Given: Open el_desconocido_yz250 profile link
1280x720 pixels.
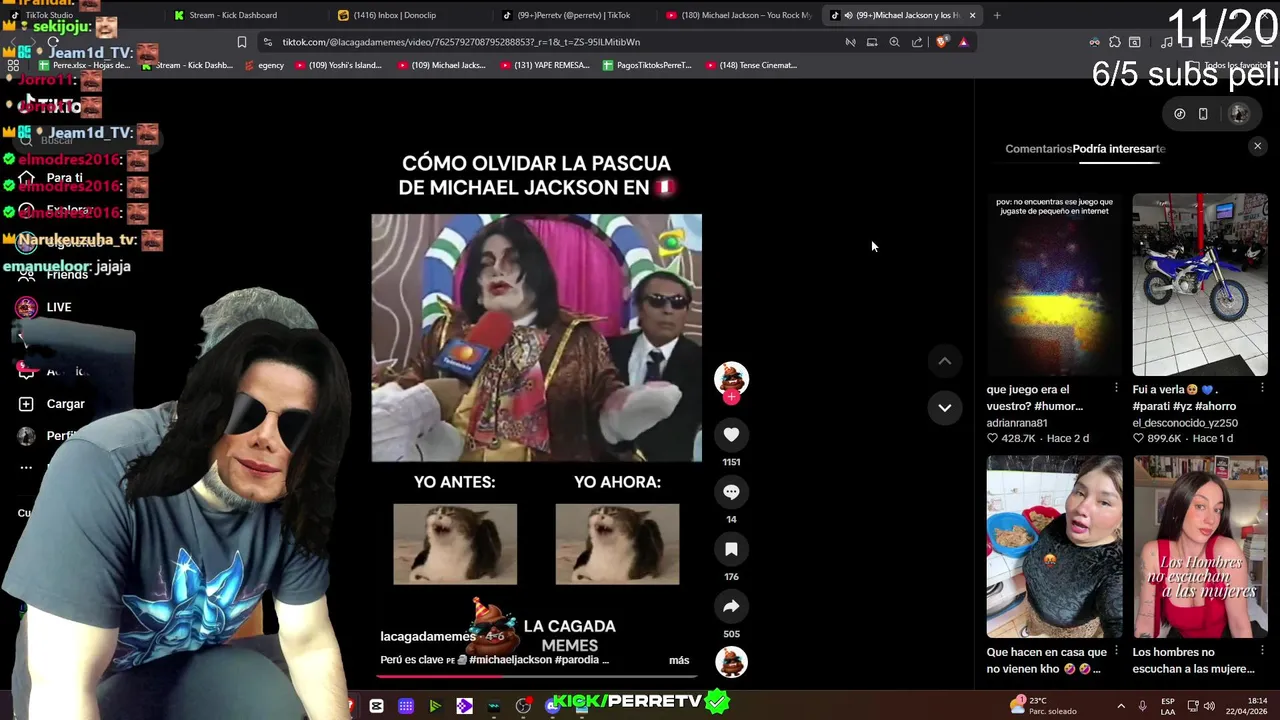Looking at the screenshot, I should [x=1185, y=423].
